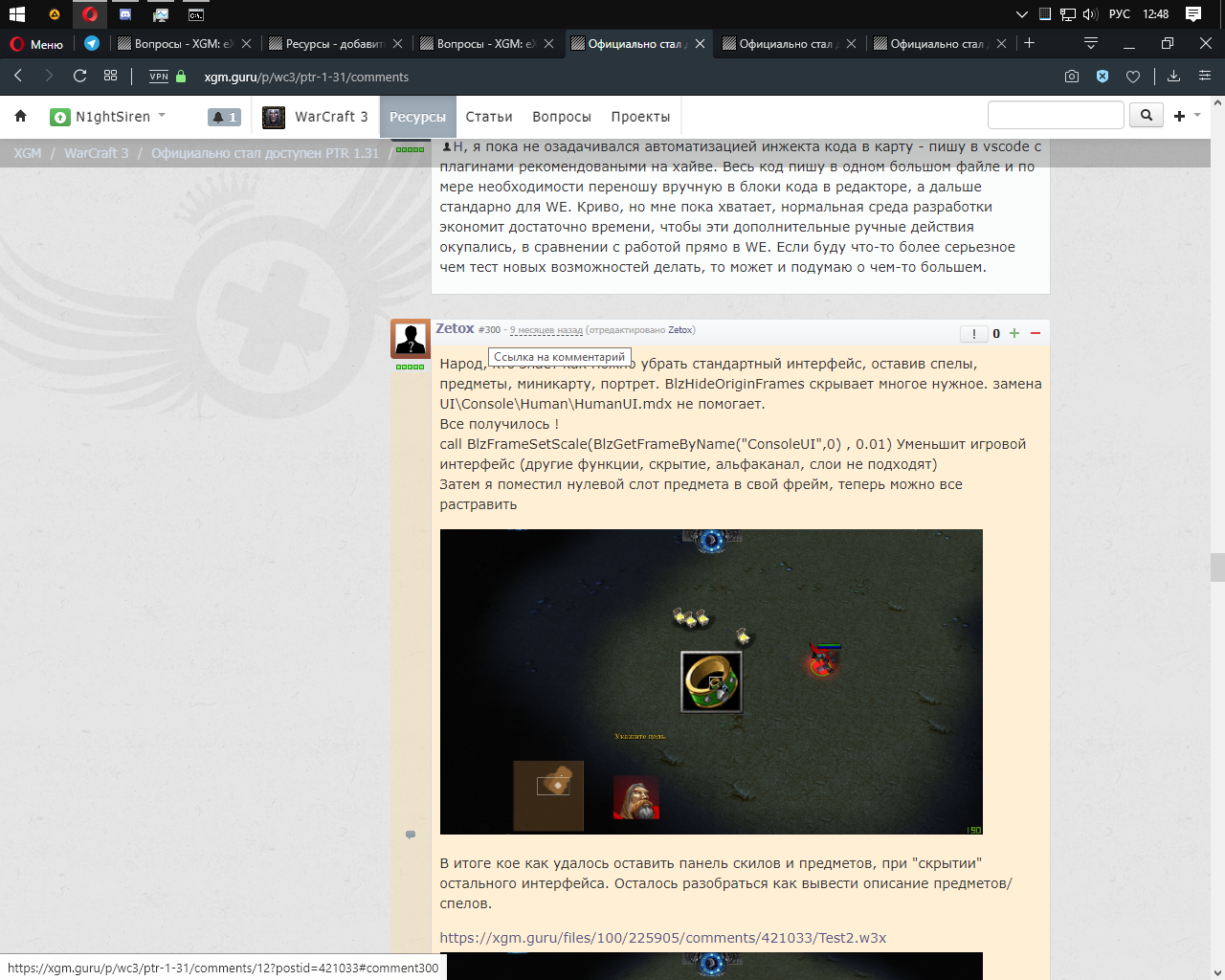Open WarCraft 3 breadcrumb link

97,153
